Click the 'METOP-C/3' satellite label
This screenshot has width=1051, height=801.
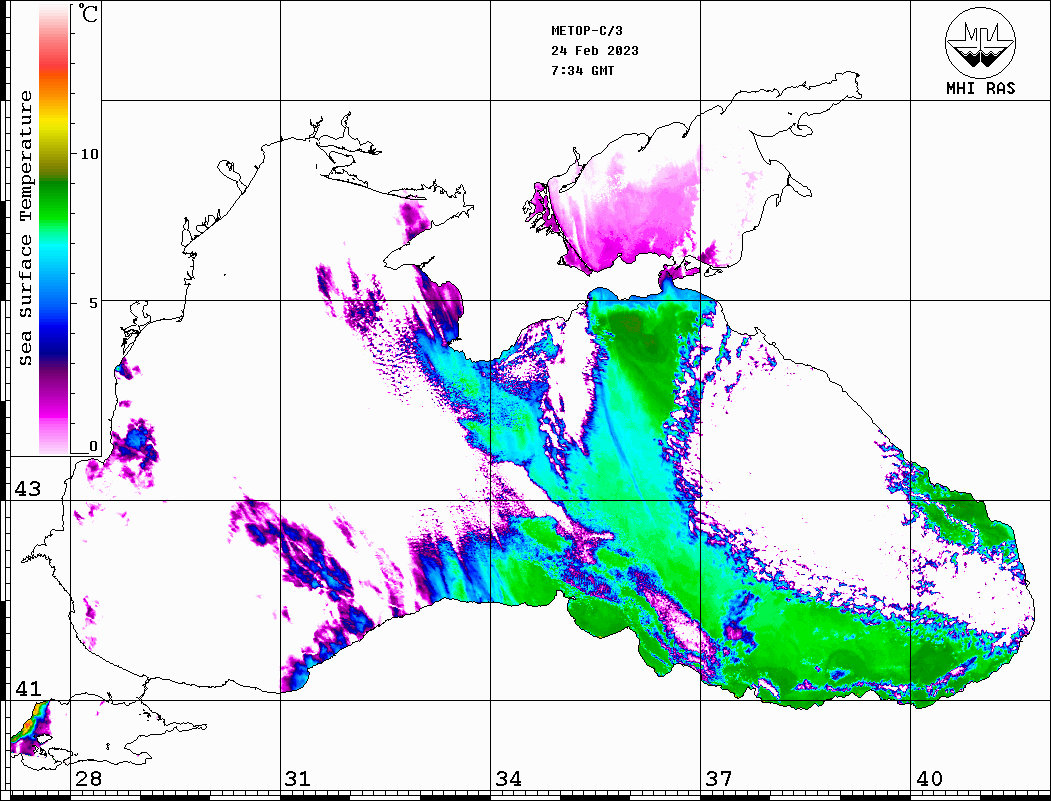click(586, 31)
